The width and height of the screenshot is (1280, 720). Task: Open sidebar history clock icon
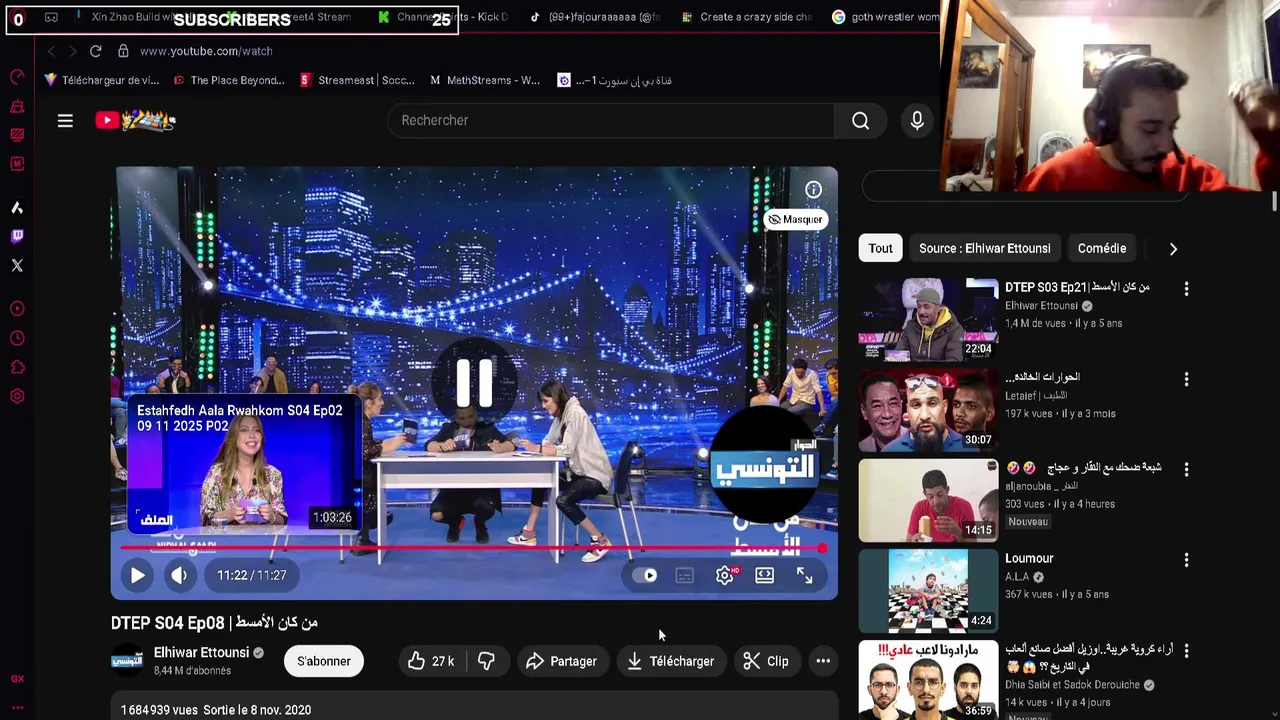click(17, 338)
